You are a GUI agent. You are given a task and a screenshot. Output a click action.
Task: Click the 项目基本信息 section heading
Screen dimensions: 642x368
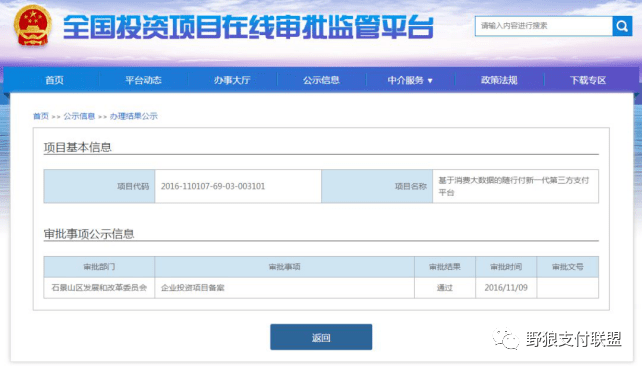pos(78,147)
